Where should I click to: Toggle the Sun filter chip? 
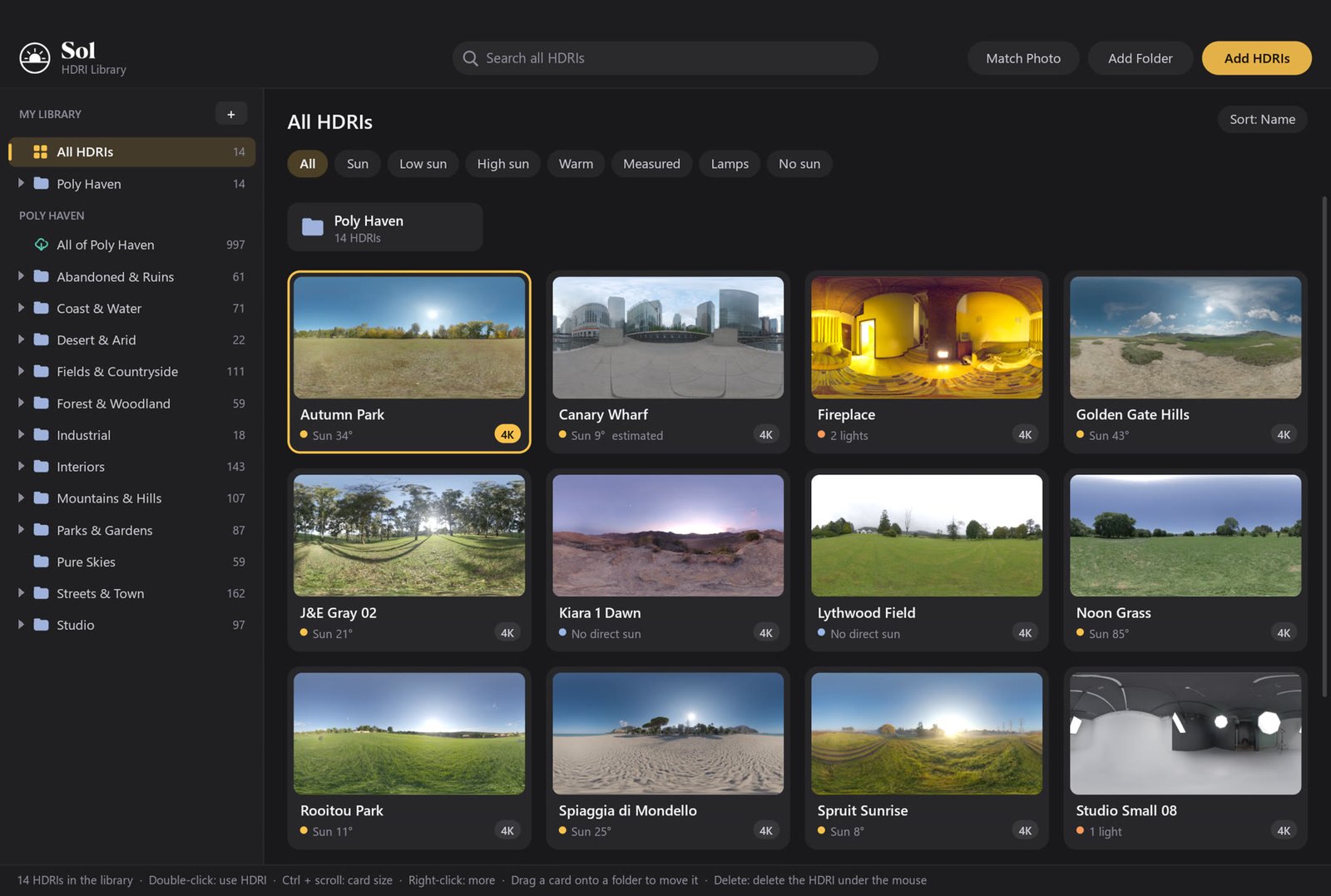358,164
